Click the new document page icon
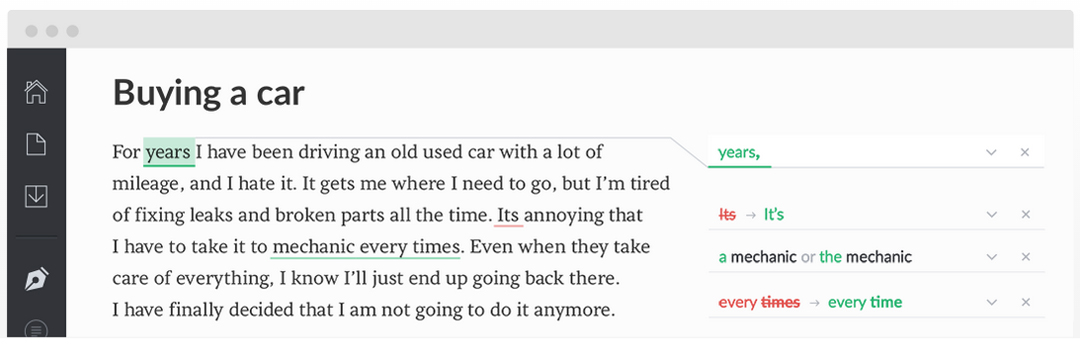This screenshot has height=361, width=1080. click(x=36, y=144)
